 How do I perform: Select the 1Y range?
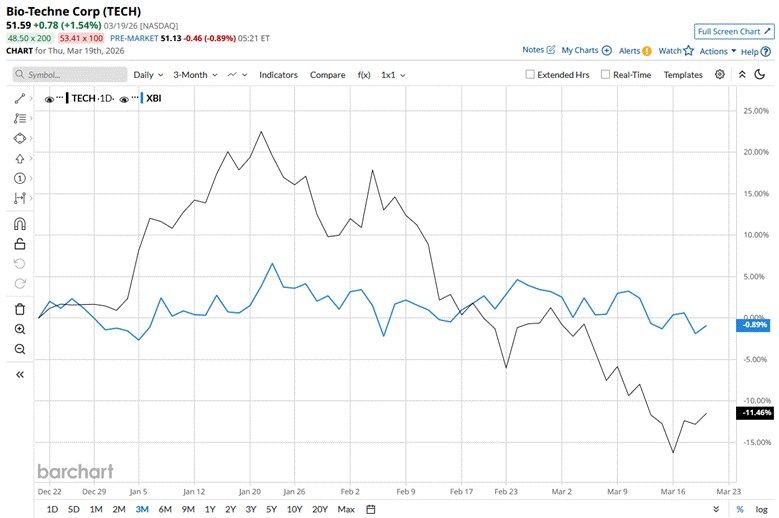click(210, 509)
